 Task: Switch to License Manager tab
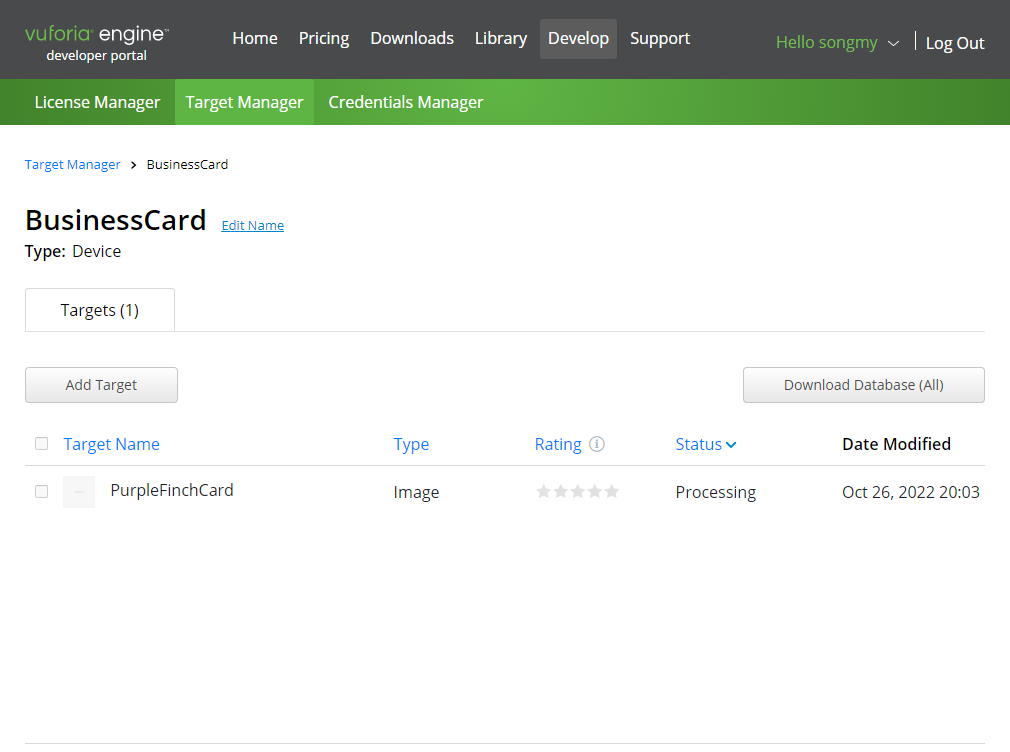(x=97, y=102)
